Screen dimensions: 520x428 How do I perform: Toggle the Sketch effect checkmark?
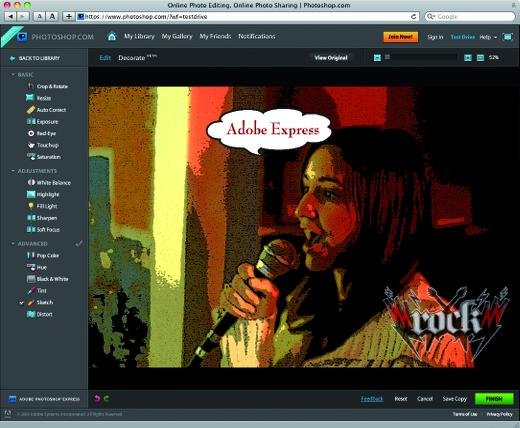21,303
